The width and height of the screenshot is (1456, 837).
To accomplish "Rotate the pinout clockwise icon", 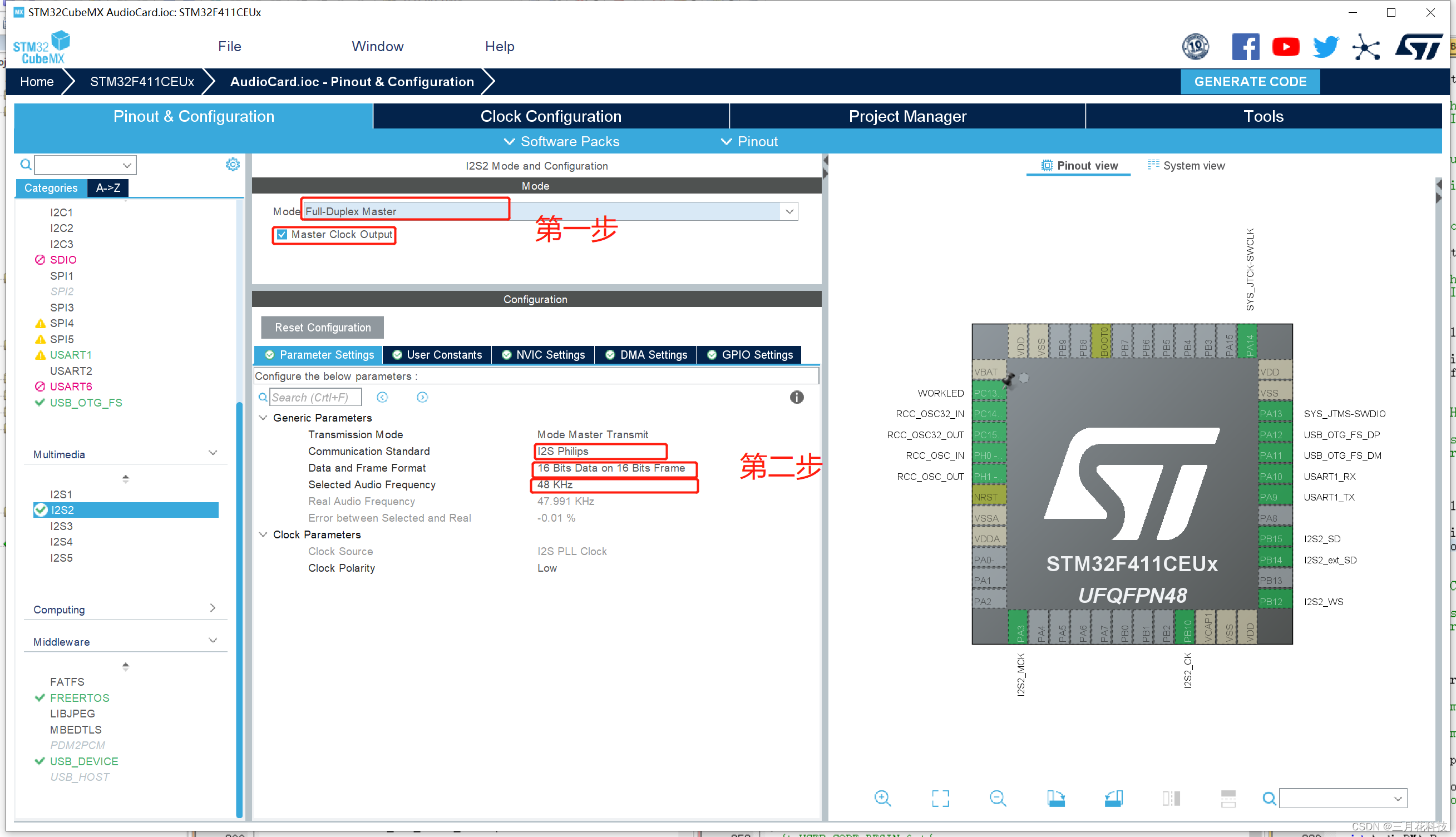I will (1055, 798).
